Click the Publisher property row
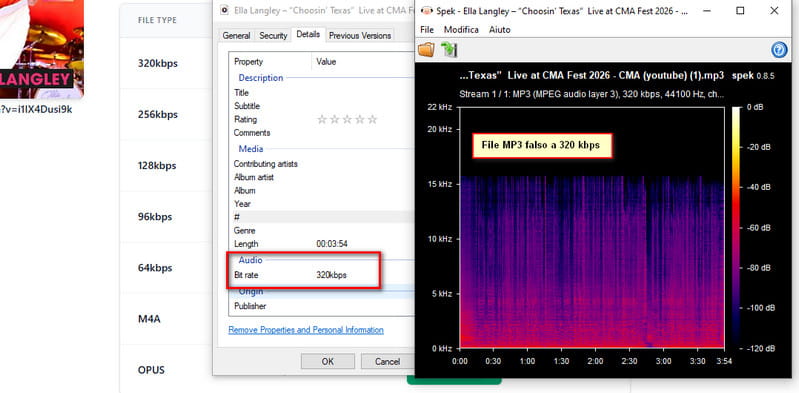The width and height of the screenshot is (799, 393). (x=322, y=306)
